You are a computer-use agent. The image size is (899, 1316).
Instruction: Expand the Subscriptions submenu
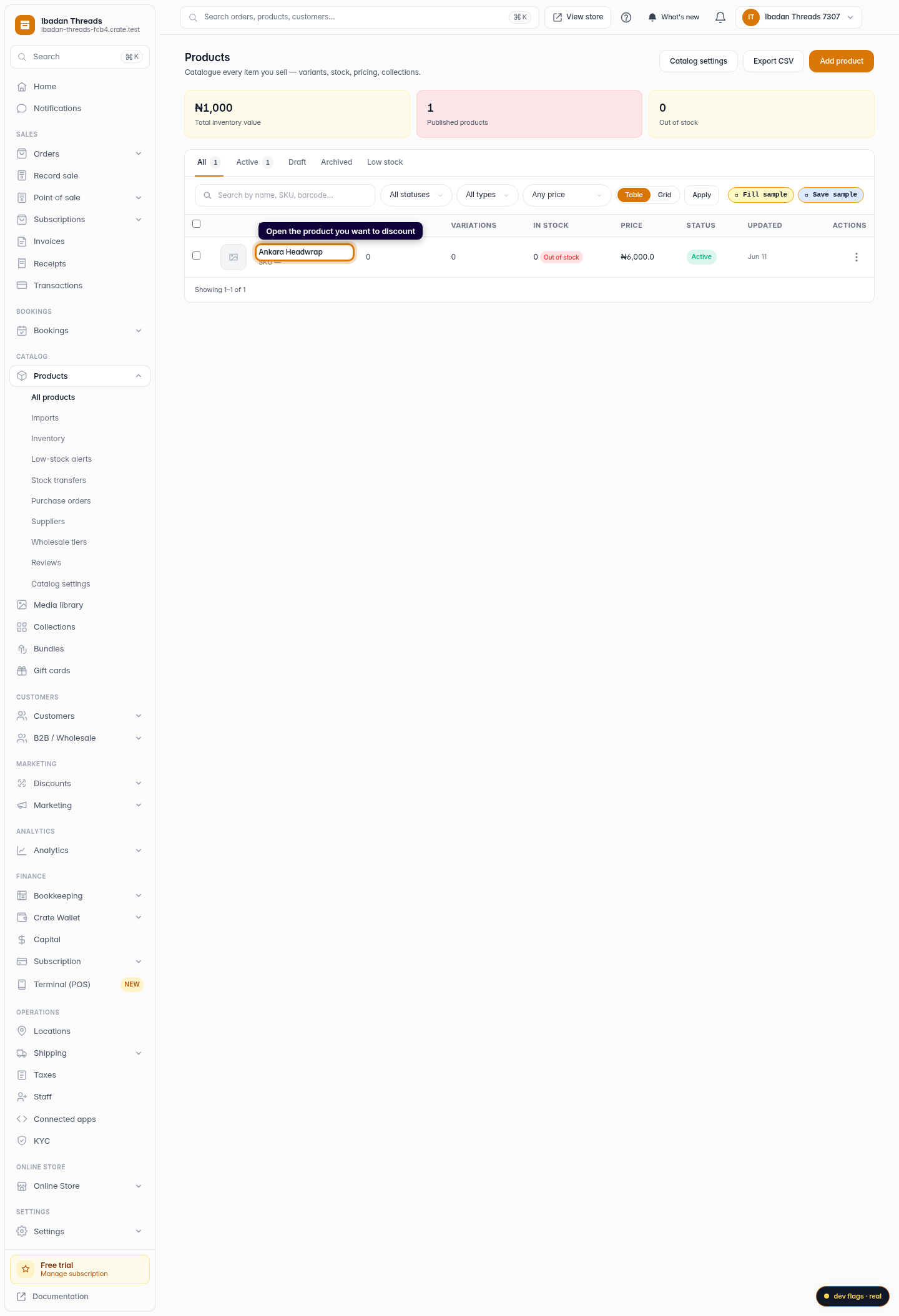point(139,220)
